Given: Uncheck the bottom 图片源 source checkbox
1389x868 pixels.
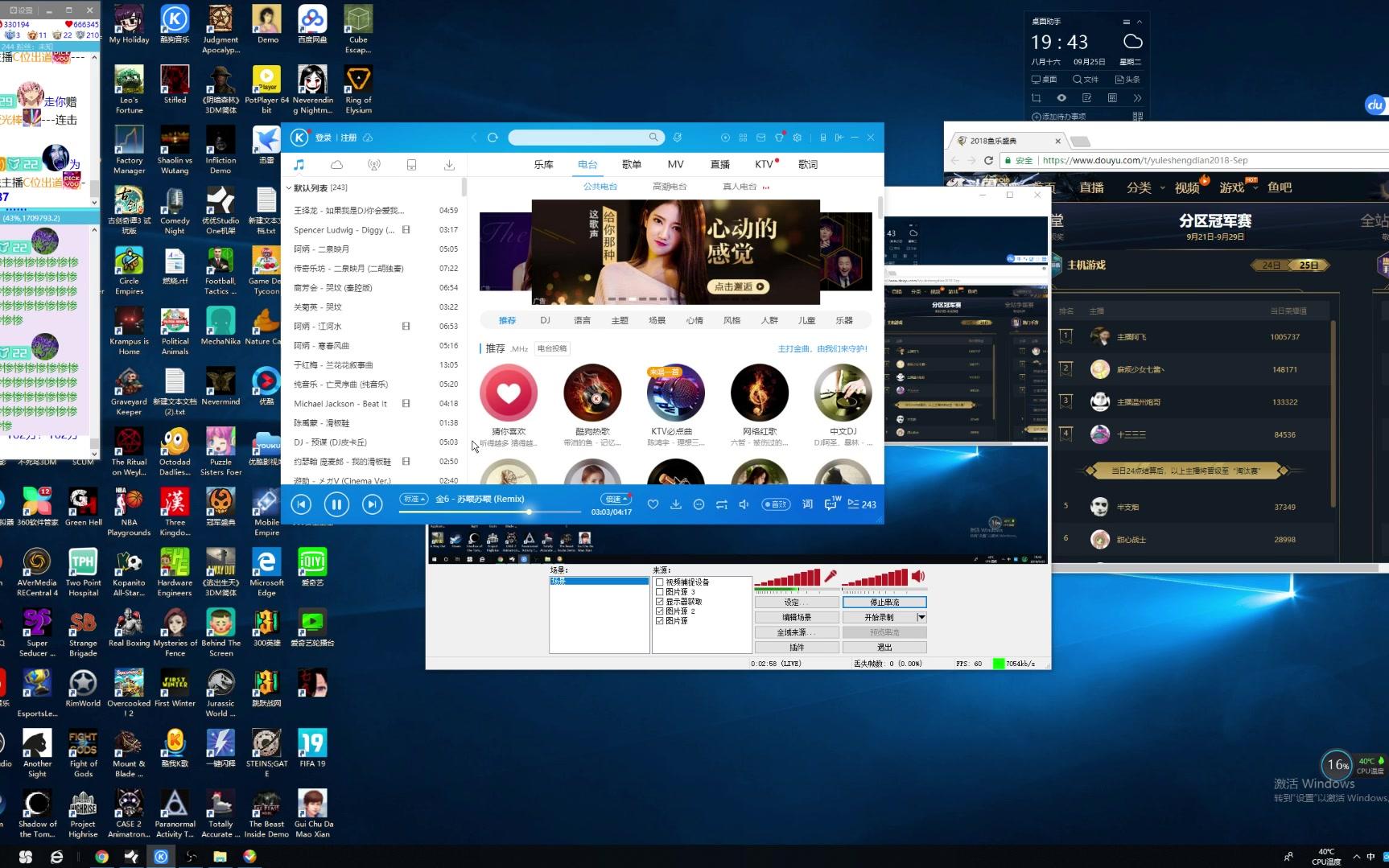Looking at the screenshot, I should pyautogui.click(x=660, y=620).
